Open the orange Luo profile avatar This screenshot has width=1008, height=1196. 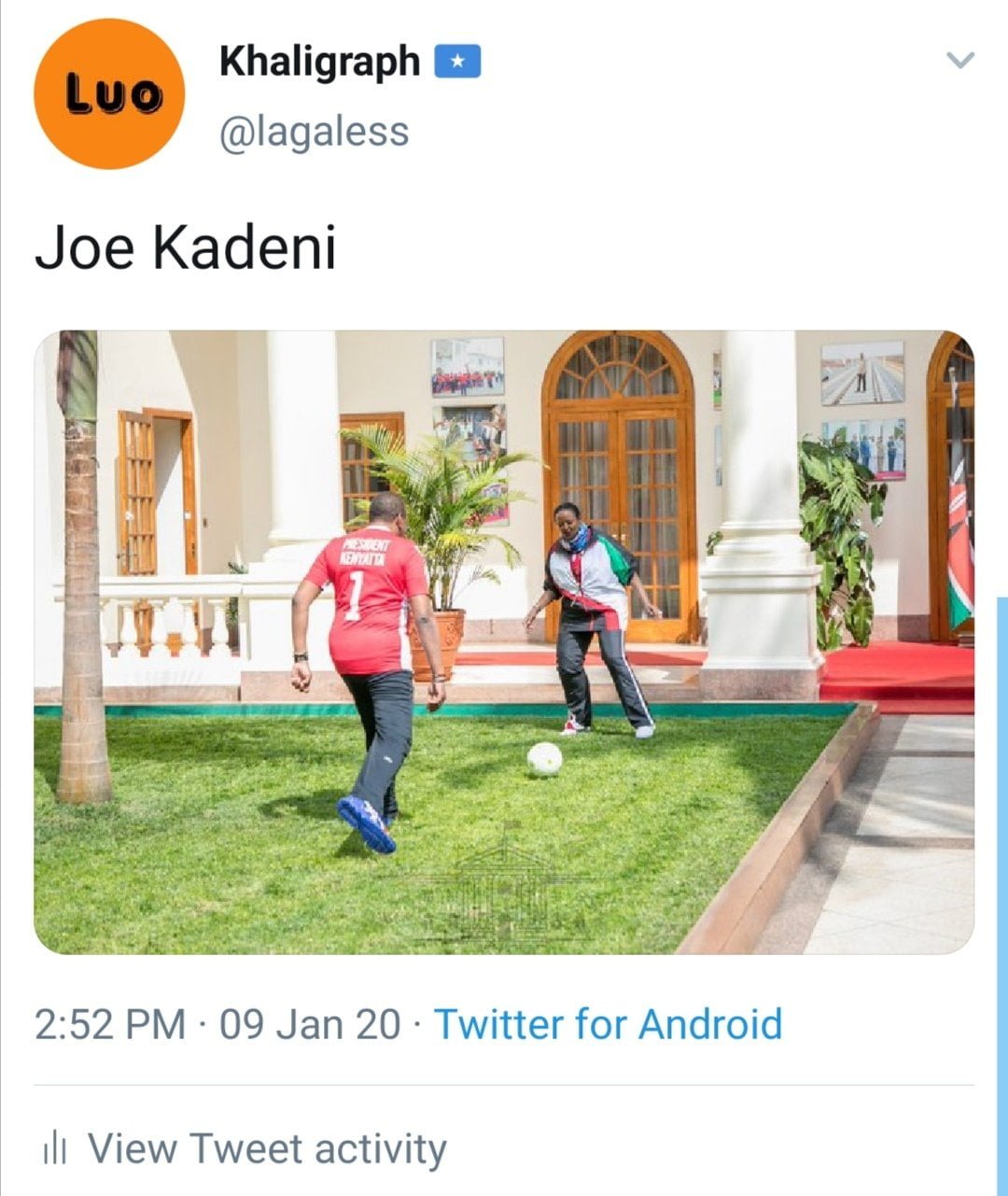click(x=109, y=93)
